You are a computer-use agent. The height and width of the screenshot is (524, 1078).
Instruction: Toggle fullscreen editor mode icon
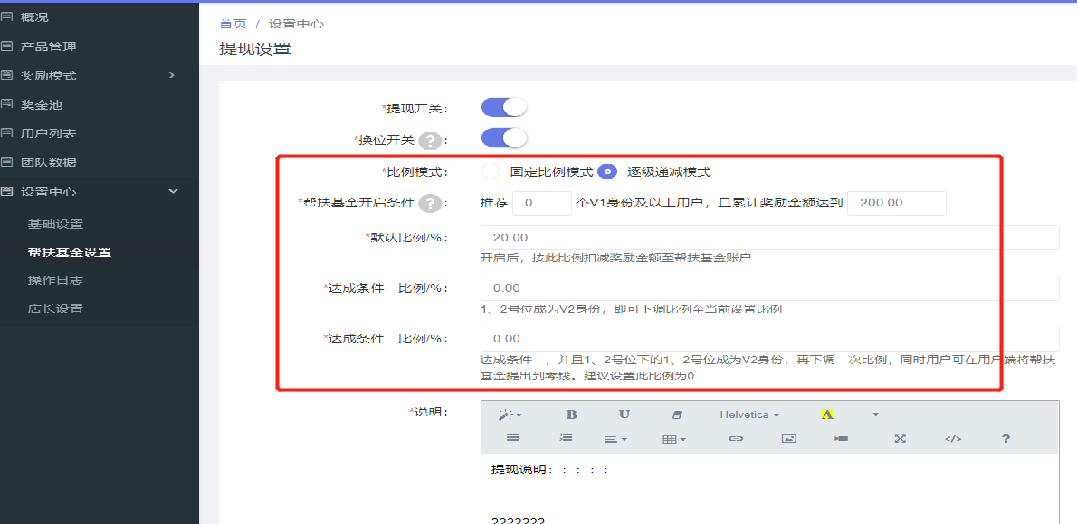coord(899,438)
